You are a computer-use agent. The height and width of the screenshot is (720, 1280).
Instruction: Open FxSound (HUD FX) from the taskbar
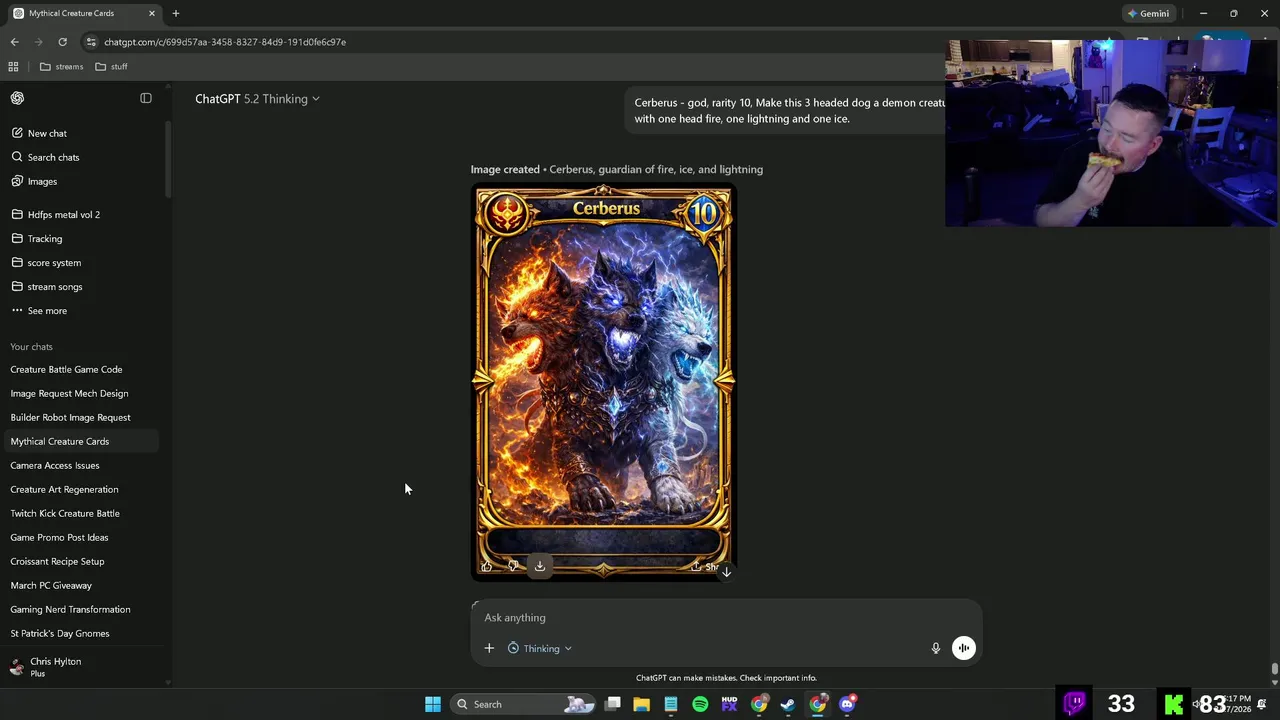(x=729, y=704)
